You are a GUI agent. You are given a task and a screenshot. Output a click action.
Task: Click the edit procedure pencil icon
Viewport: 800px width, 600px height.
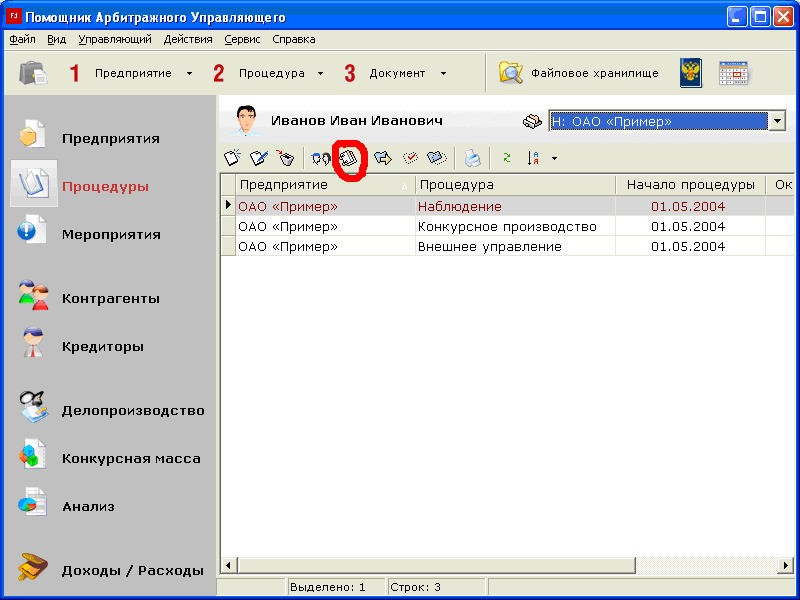[x=259, y=158]
